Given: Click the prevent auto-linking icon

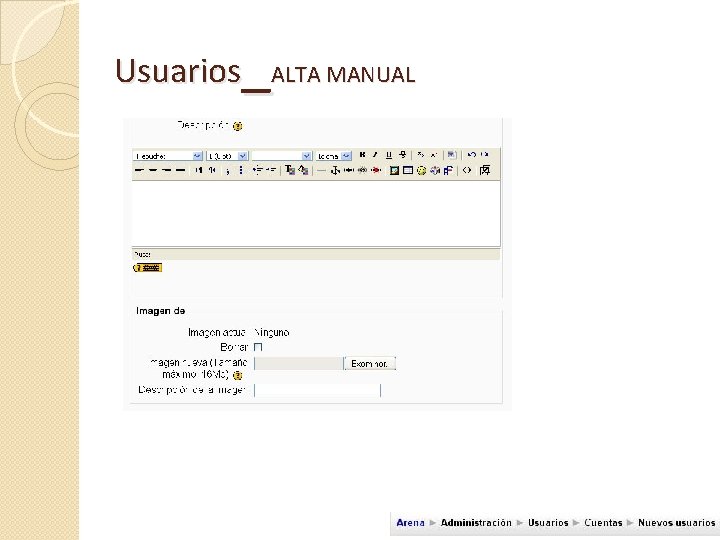Looking at the screenshot, I should (x=376, y=170).
